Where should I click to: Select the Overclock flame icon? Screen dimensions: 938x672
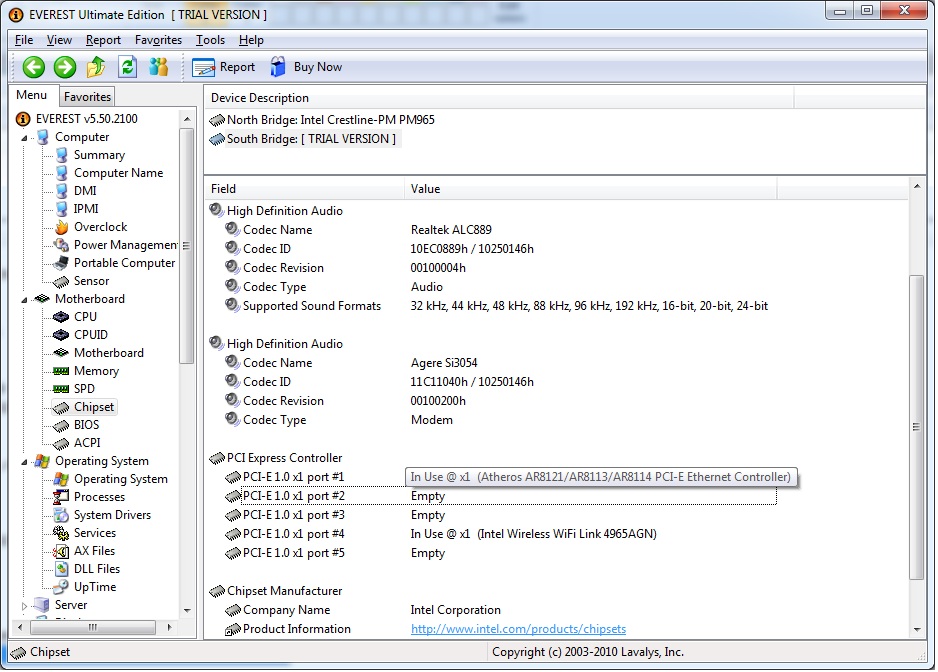[62, 227]
